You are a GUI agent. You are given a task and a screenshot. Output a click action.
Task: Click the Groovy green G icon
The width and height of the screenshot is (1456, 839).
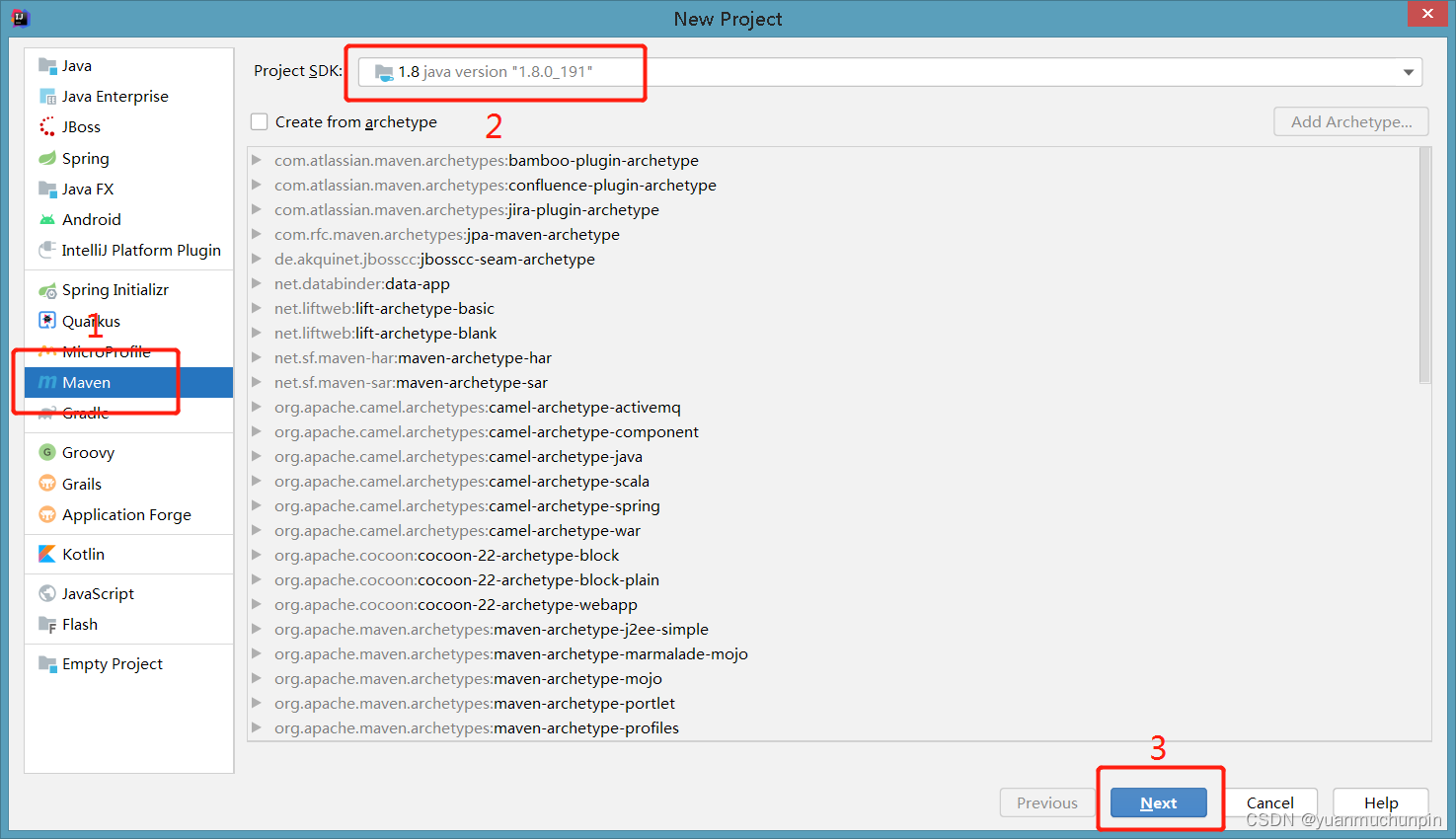point(47,452)
